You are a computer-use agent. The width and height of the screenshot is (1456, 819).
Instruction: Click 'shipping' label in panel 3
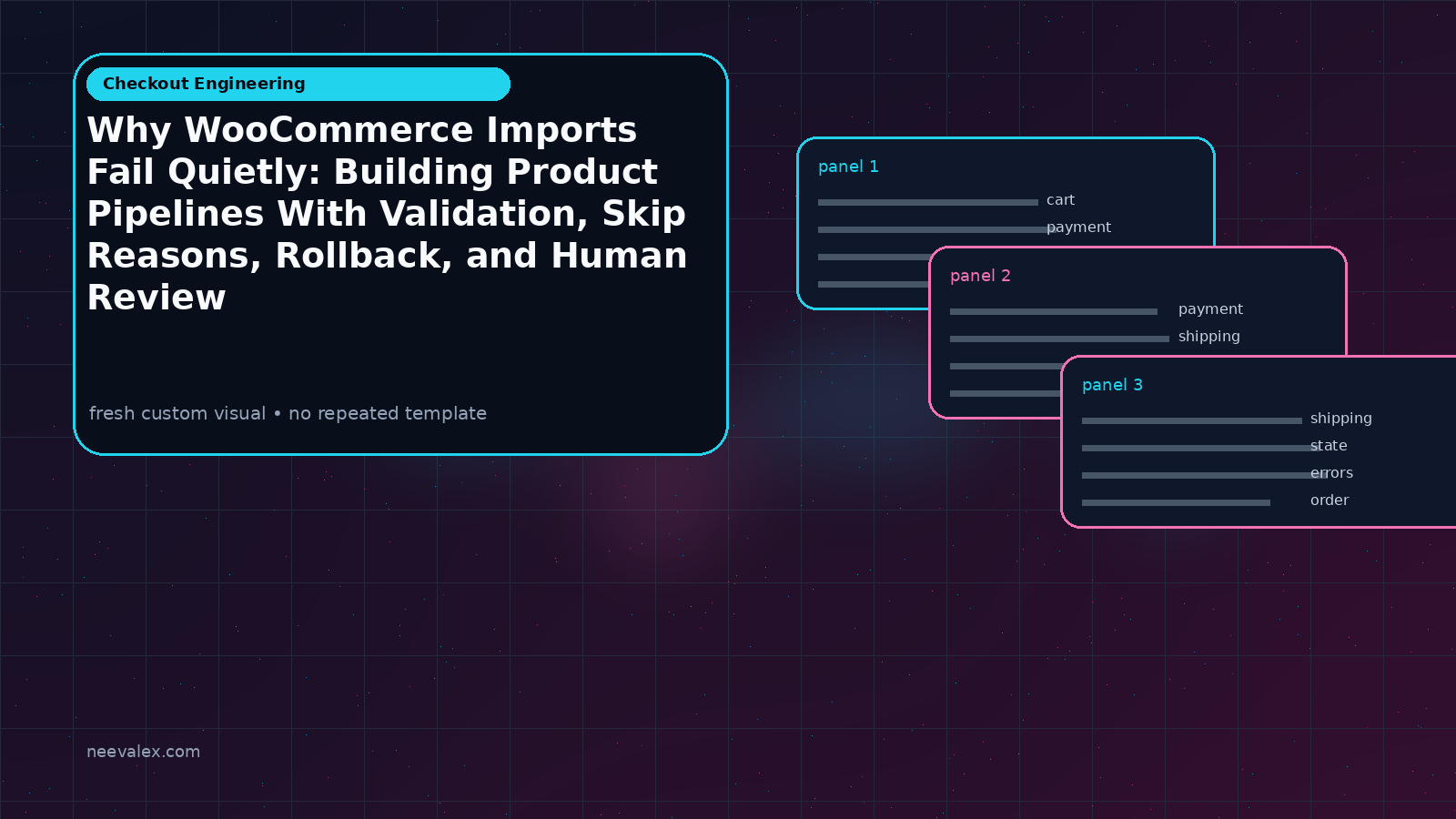pyautogui.click(x=1340, y=419)
